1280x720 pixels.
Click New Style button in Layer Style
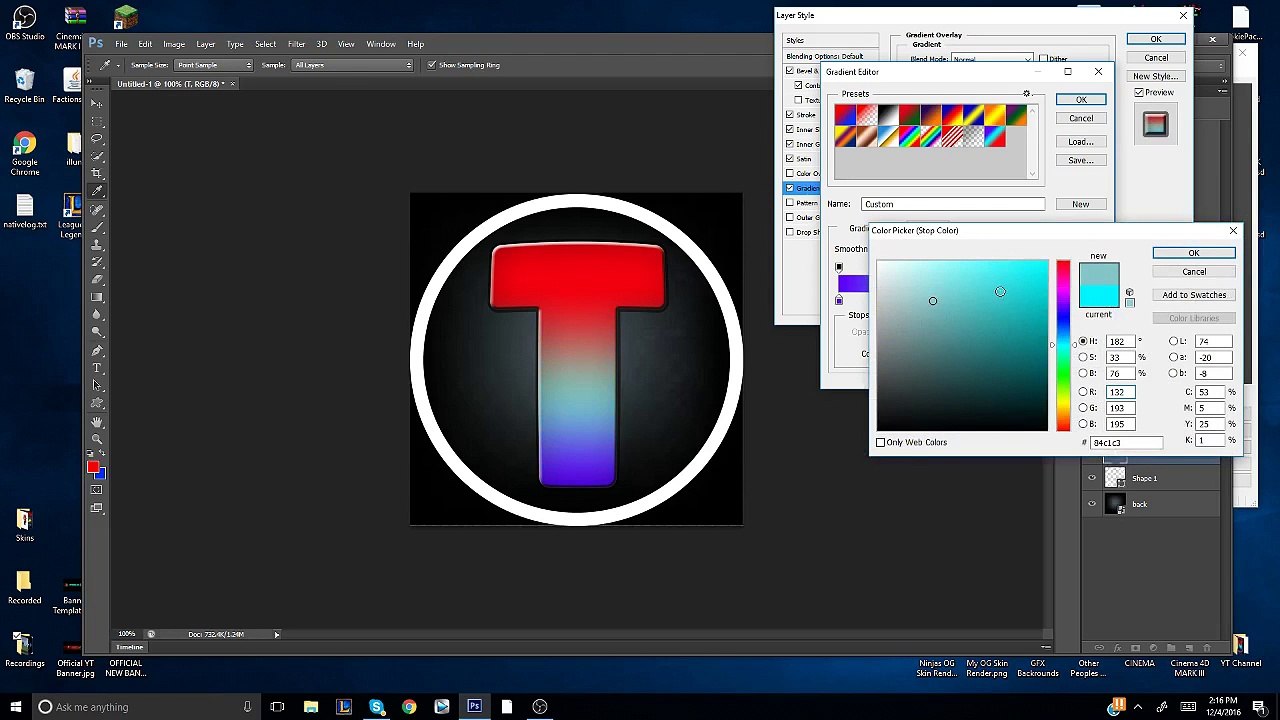click(x=1155, y=76)
